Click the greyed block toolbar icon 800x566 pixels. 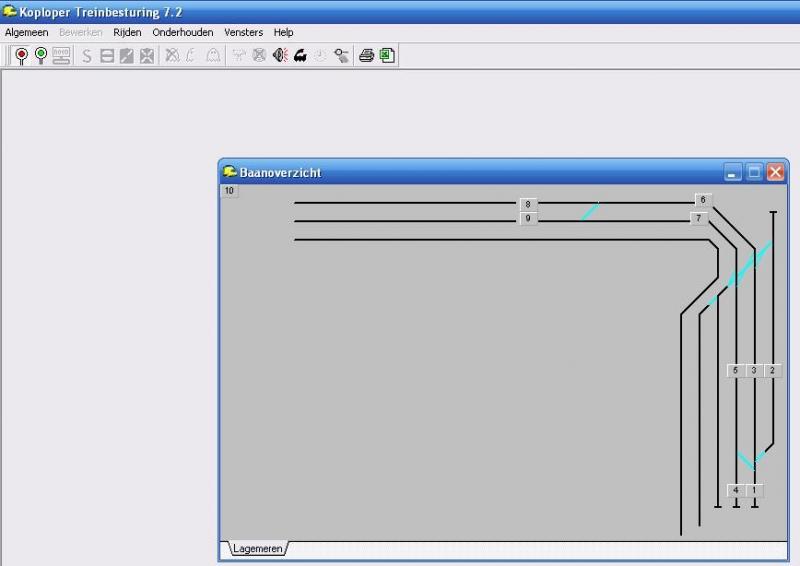pos(107,56)
